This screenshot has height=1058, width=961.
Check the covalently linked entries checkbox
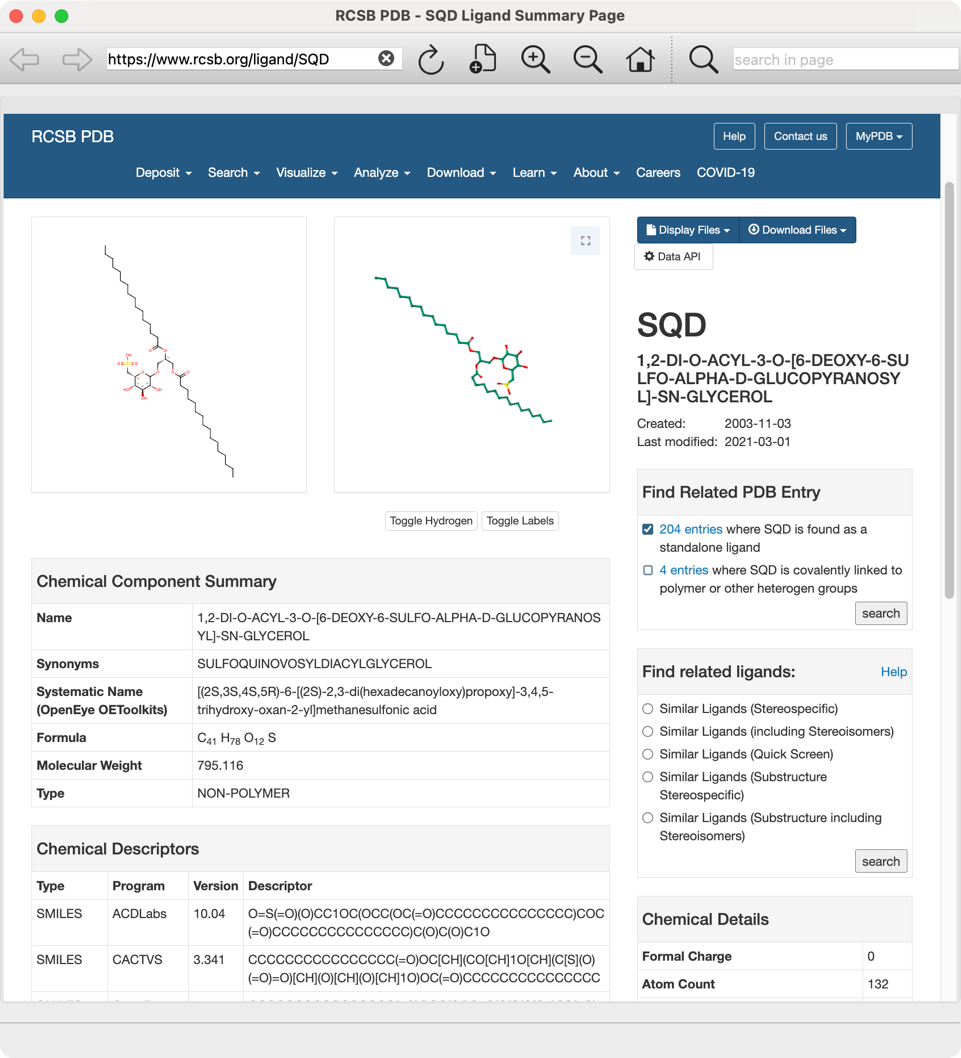pyautogui.click(x=648, y=571)
